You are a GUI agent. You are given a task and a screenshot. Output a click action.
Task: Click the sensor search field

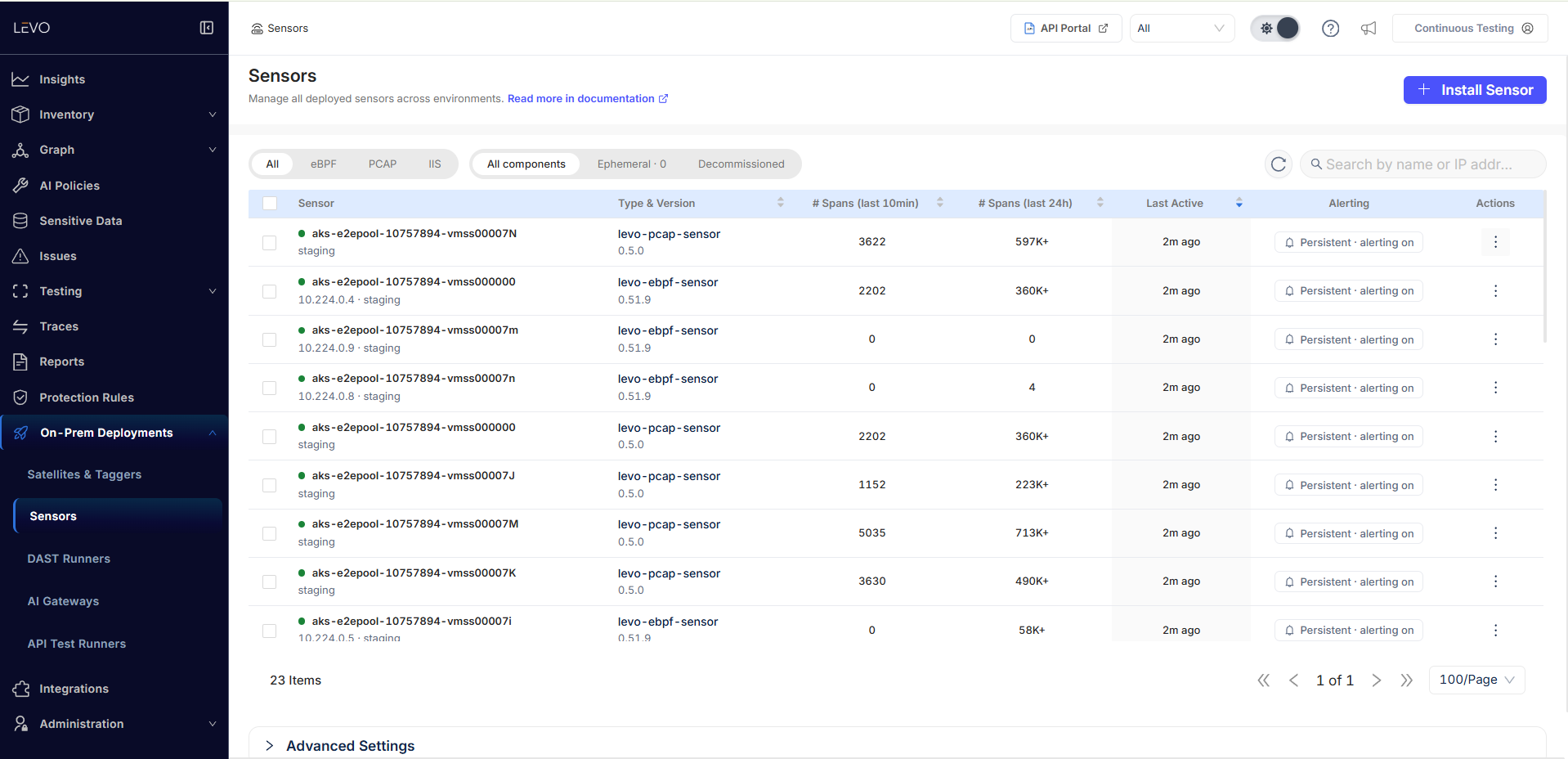point(1422,164)
